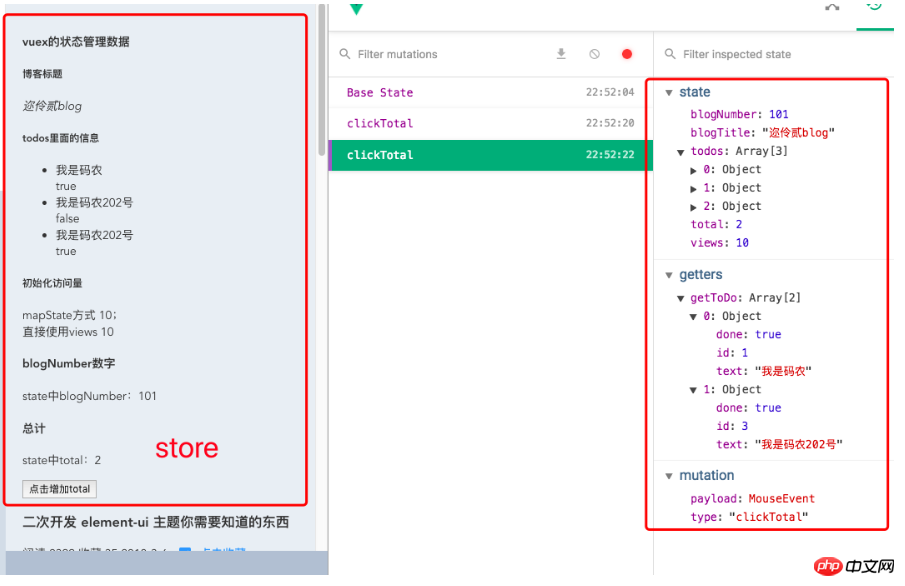The image size is (905, 586).
Task: Collapse the state section
Action: click(669, 92)
